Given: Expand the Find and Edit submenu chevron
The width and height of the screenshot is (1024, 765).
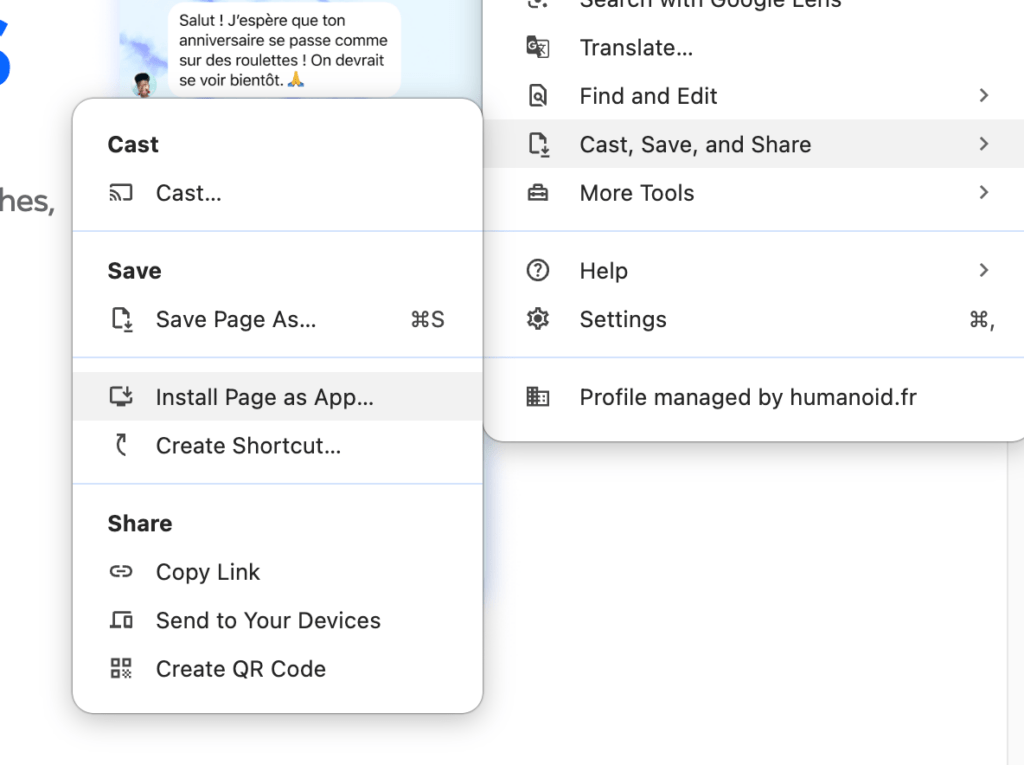Looking at the screenshot, I should pyautogui.click(x=982, y=95).
